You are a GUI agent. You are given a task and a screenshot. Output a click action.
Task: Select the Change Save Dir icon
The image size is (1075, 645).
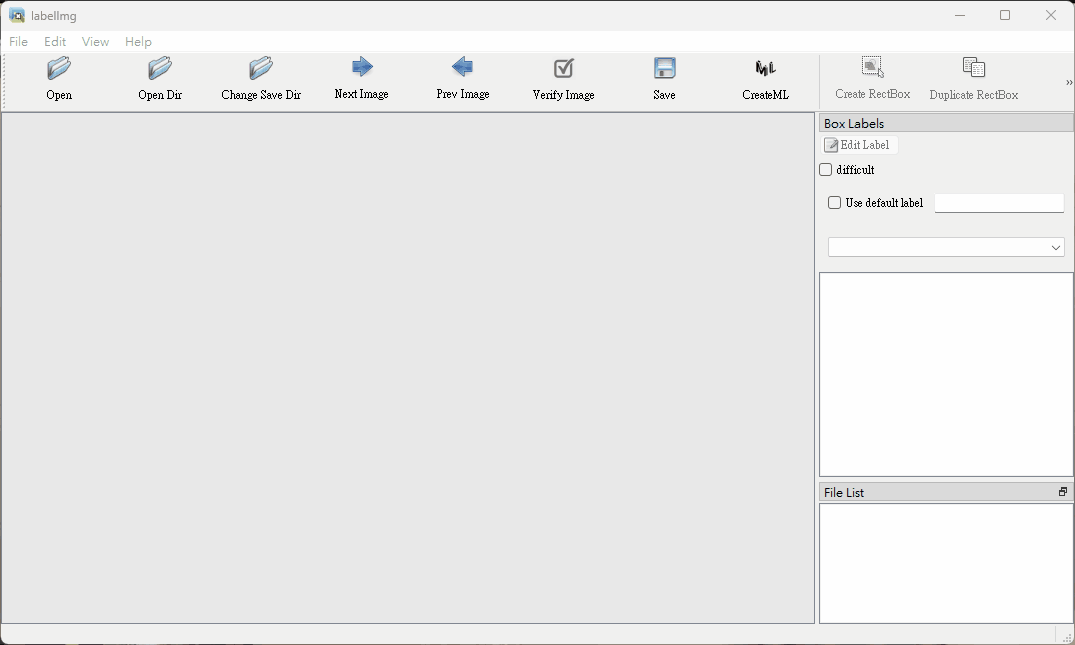[261, 69]
